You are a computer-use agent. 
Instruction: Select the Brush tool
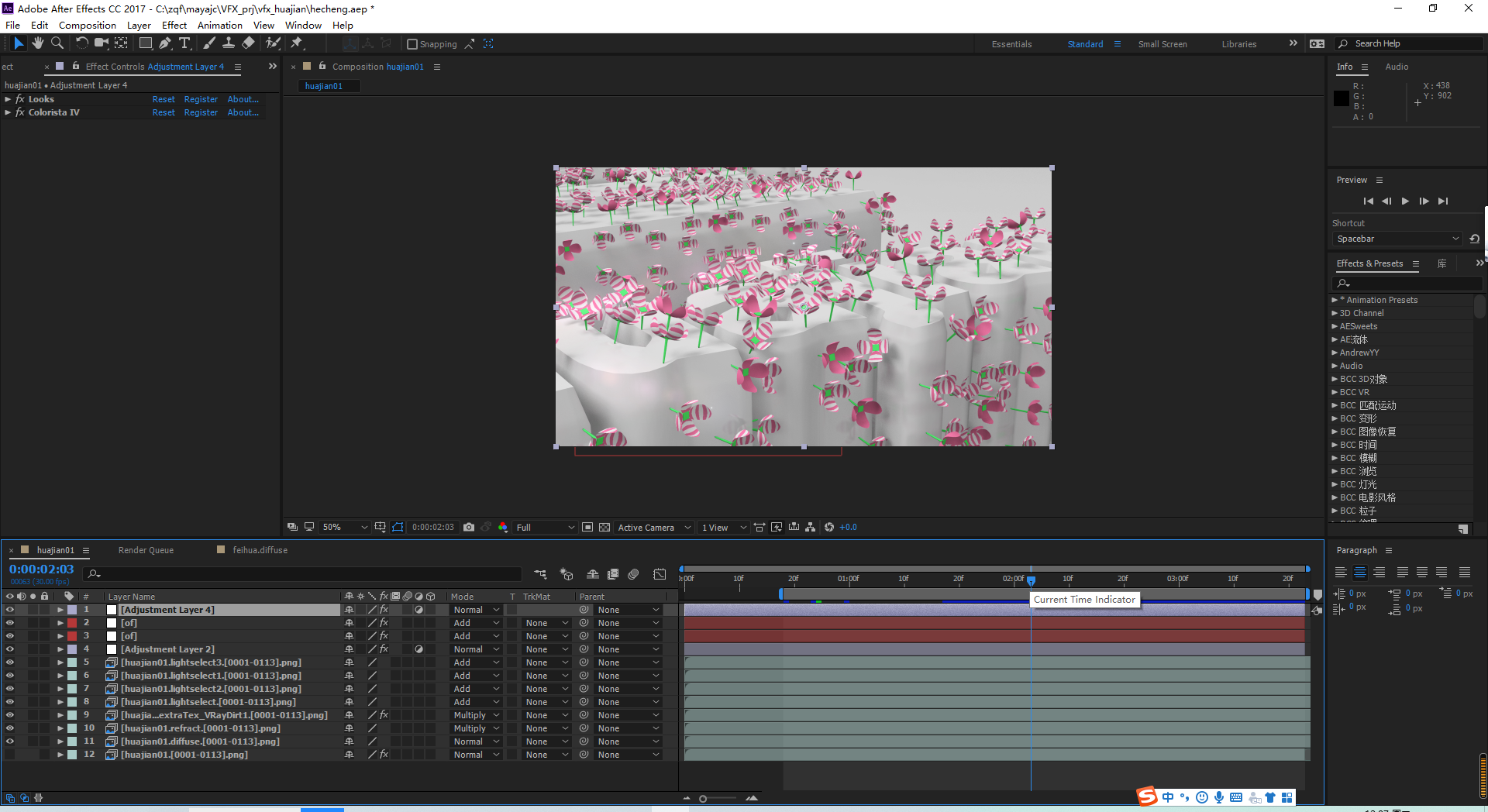point(209,43)
